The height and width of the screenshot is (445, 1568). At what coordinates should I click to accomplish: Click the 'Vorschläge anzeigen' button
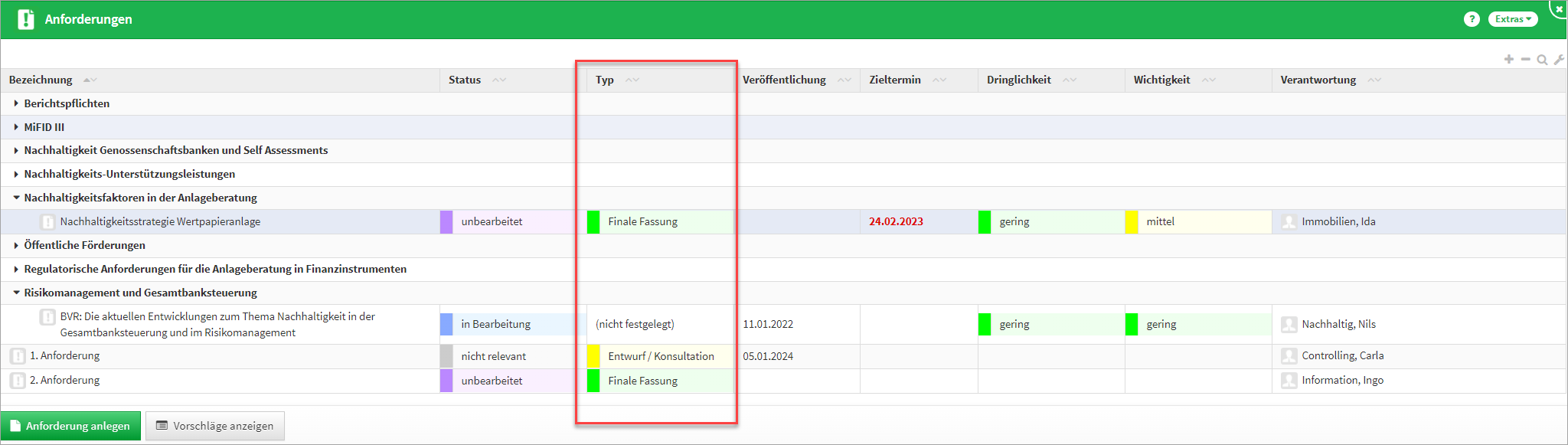click(x=214, y=426)
